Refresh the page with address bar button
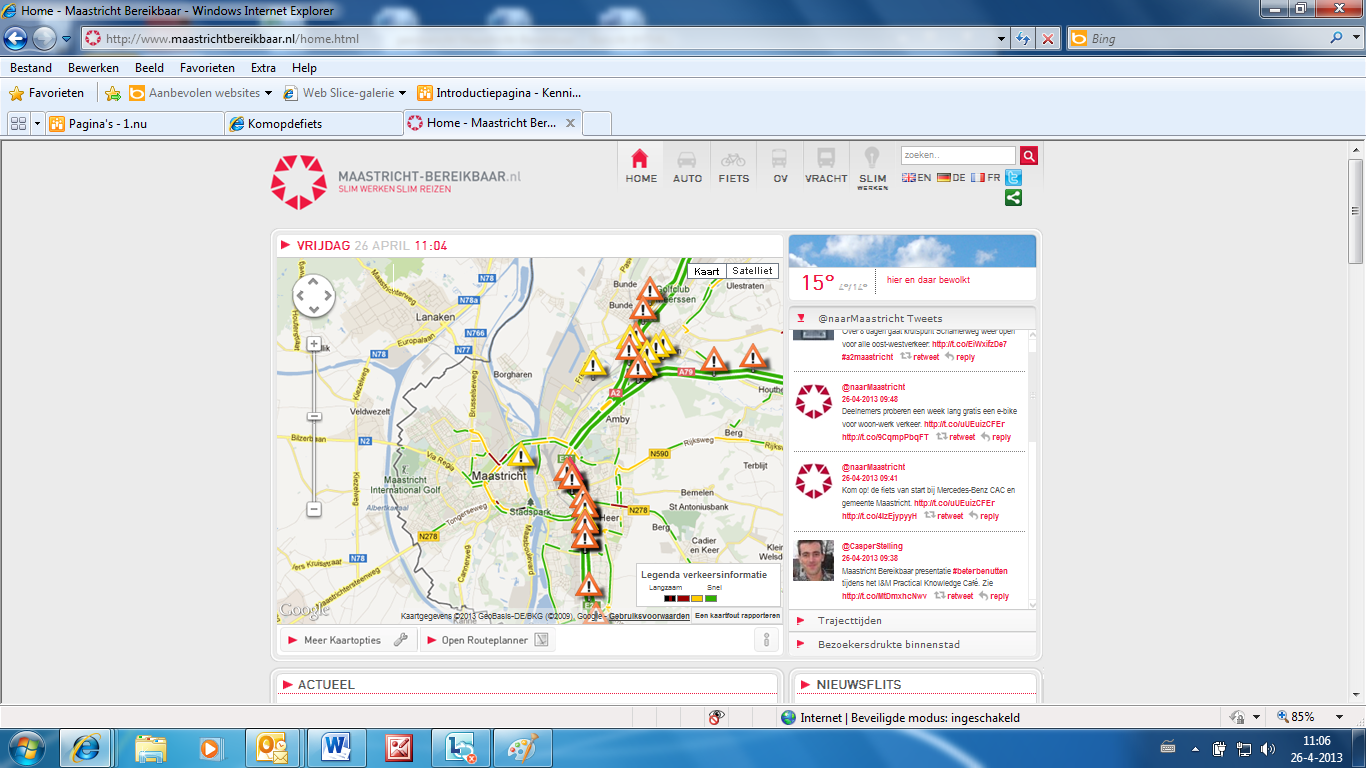The image size is (1366, 768). (x=1023, y=39)
